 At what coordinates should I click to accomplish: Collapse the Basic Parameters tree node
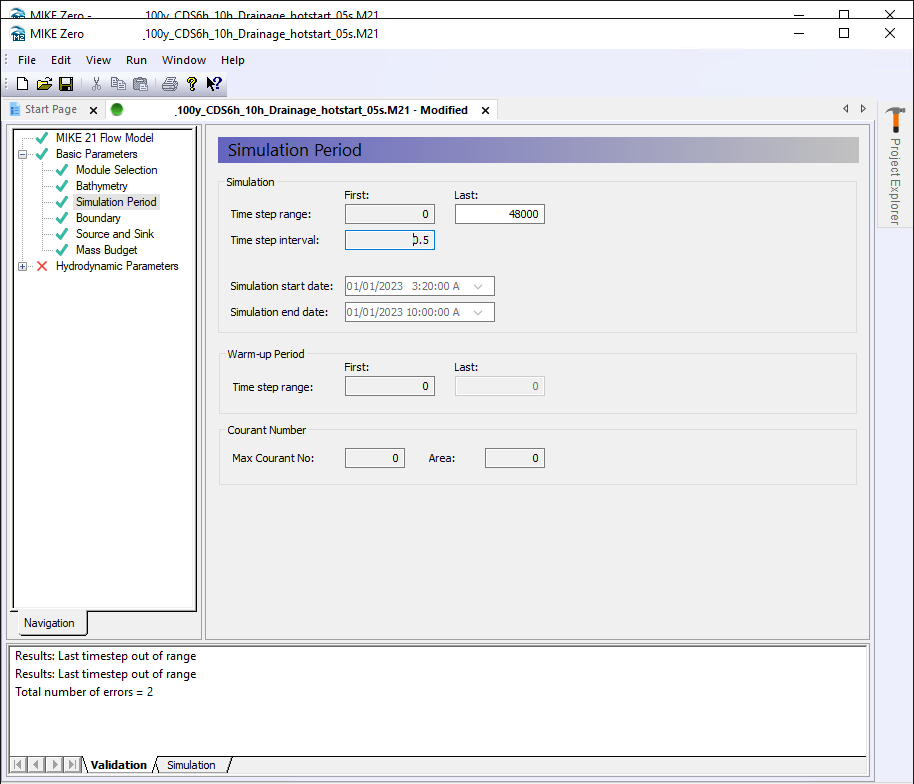[x=22, y=154]
